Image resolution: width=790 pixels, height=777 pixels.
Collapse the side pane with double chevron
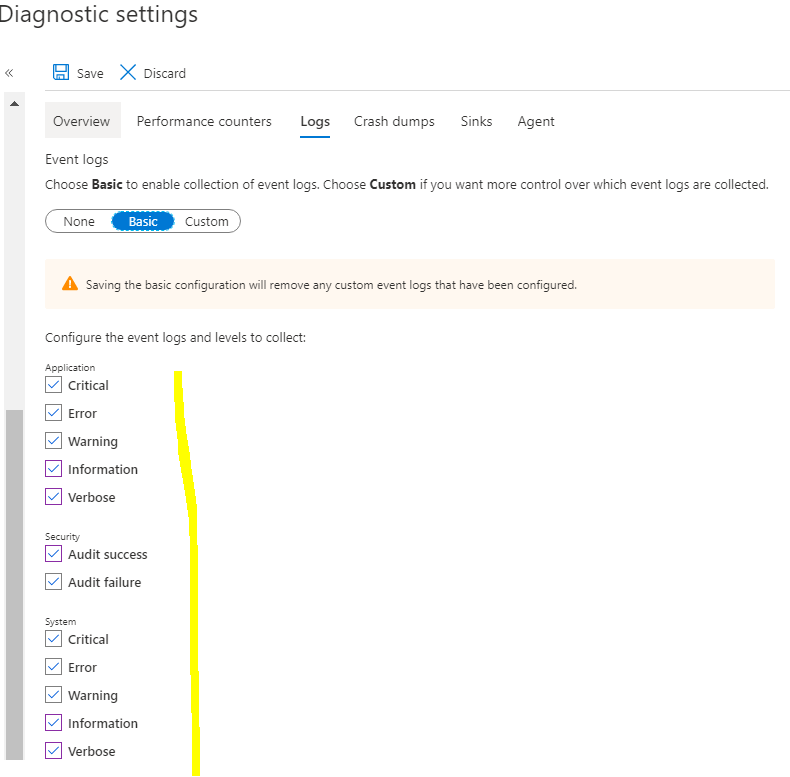pyautogui.click(x=9, y=73)
